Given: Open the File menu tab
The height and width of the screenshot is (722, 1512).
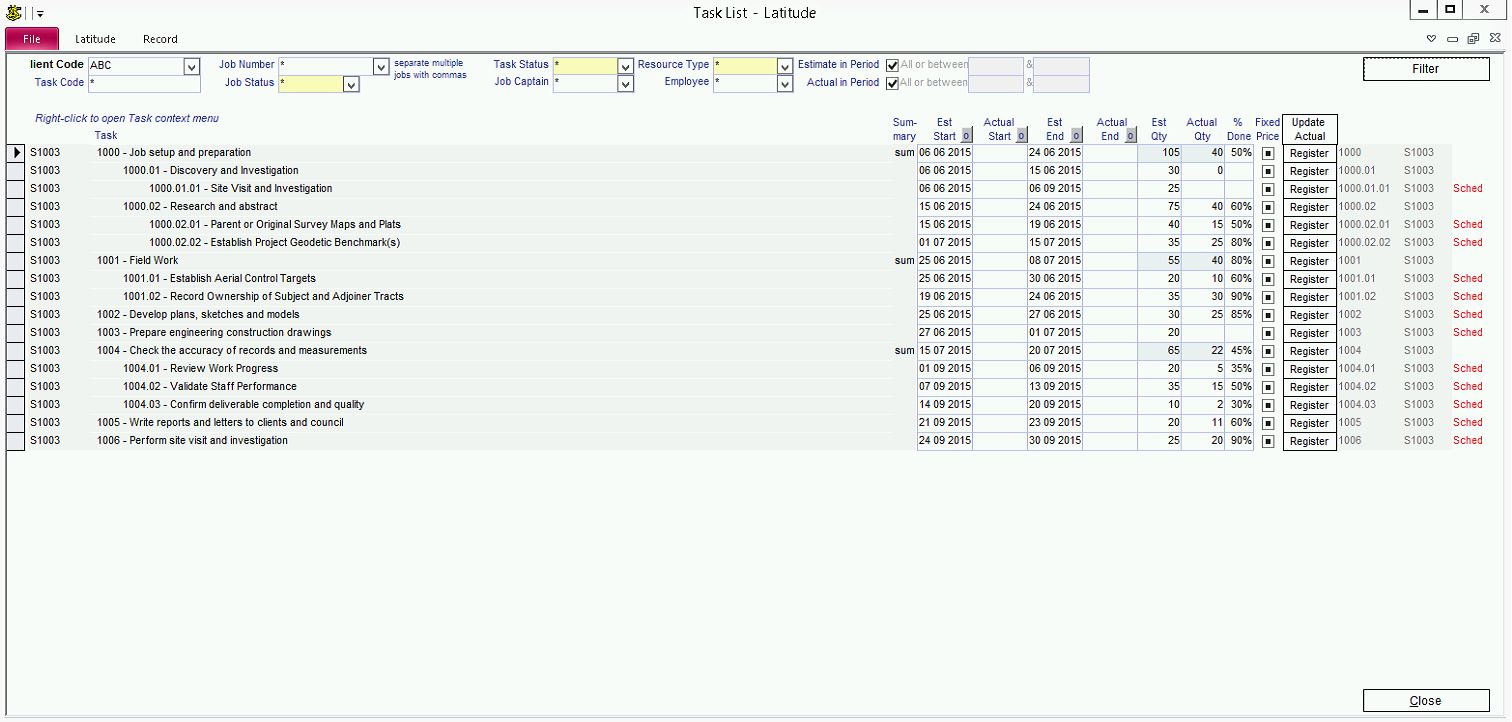Looking at the screenshot, I should pos(32,39).
